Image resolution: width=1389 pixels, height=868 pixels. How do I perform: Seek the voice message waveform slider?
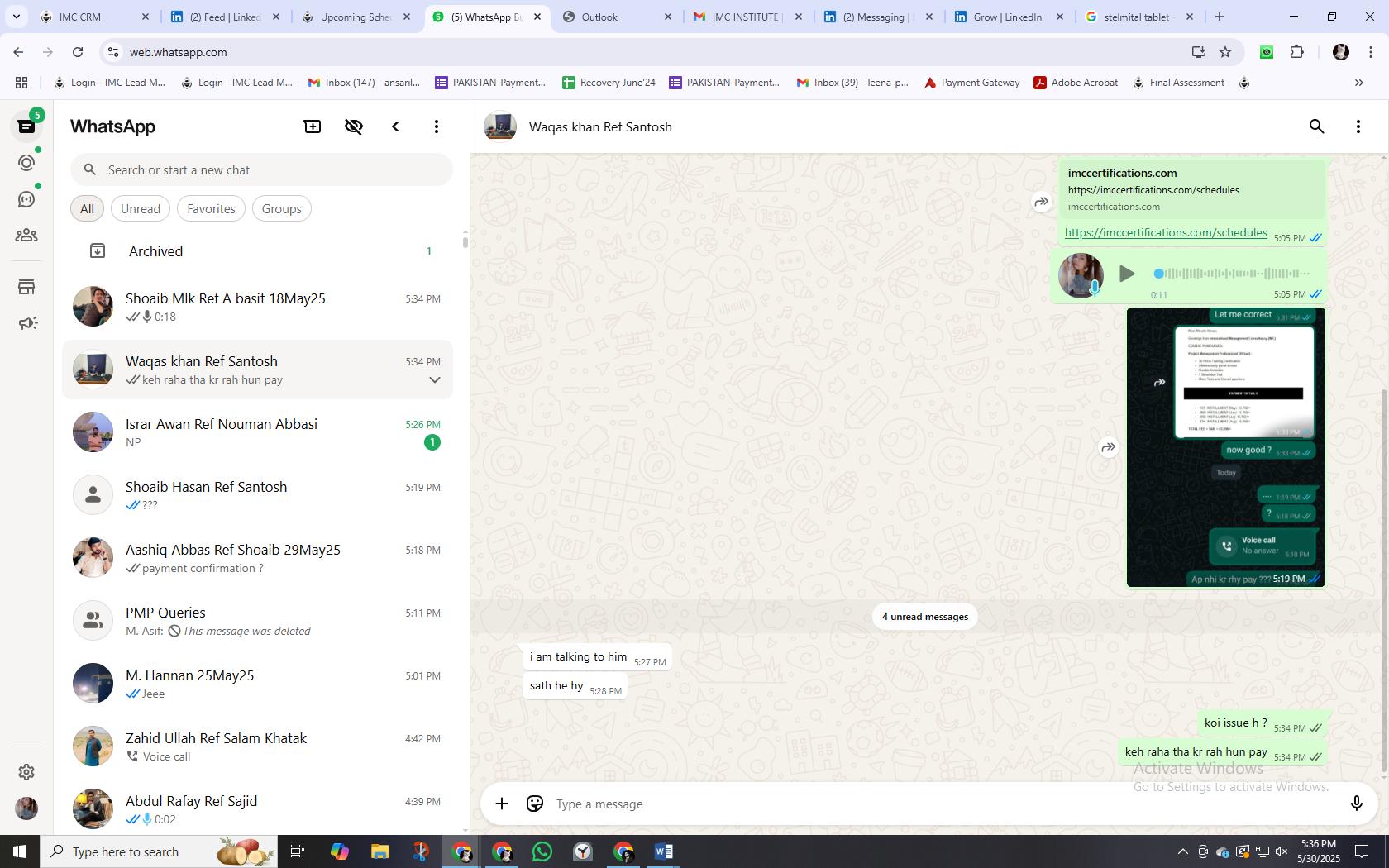tap(1233, 273)
